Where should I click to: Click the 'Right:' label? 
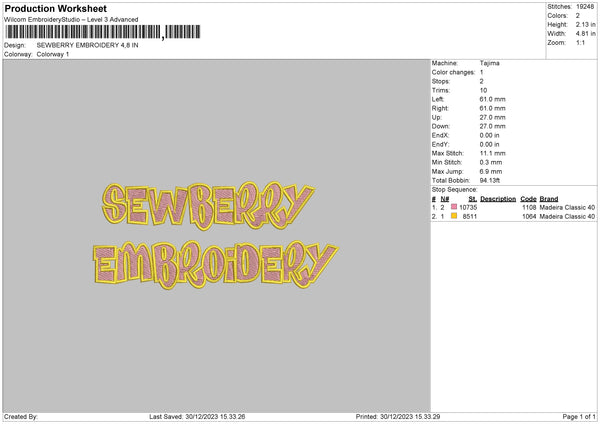coord(440,108)
